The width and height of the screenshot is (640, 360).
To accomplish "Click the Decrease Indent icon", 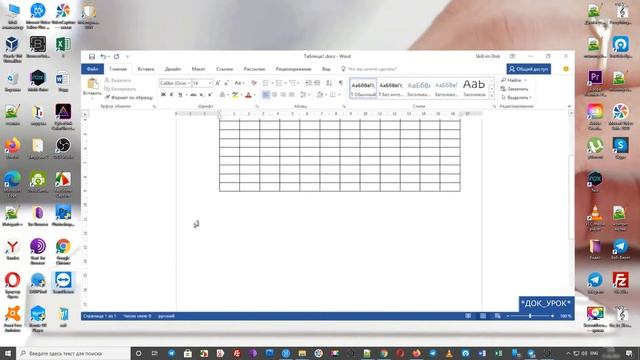I will coord(308,83).
